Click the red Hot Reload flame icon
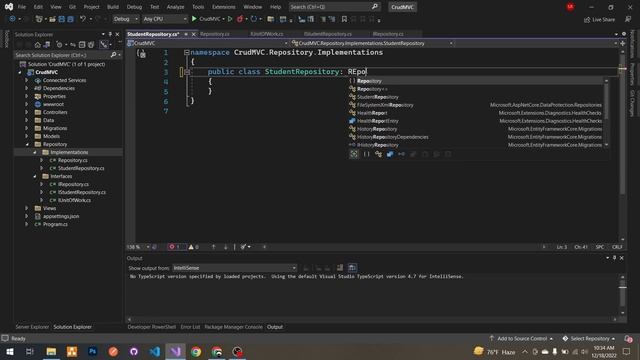 [240, 19]
